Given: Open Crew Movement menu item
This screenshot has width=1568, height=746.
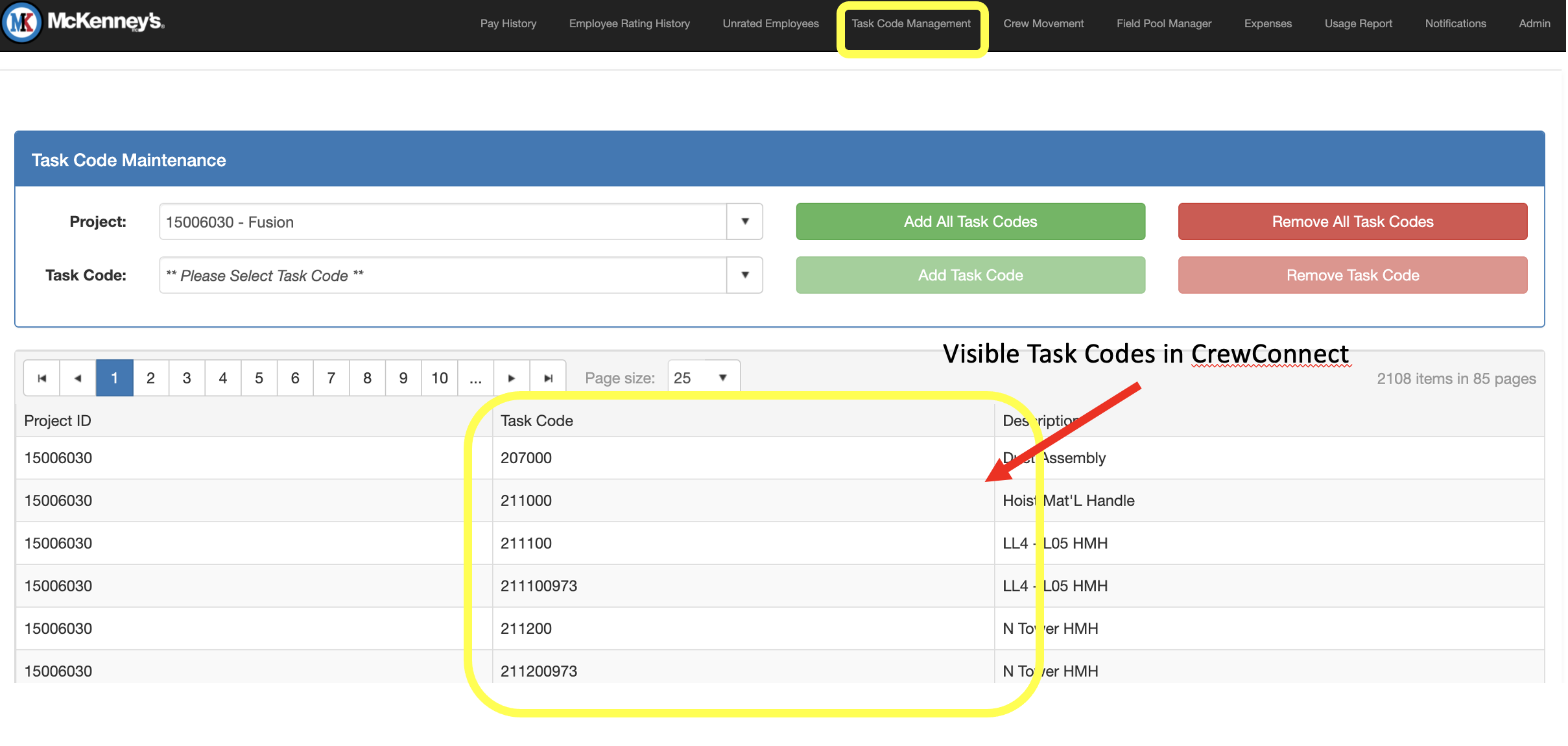Looking at the screenshot, I should [x=1043, y=24].
